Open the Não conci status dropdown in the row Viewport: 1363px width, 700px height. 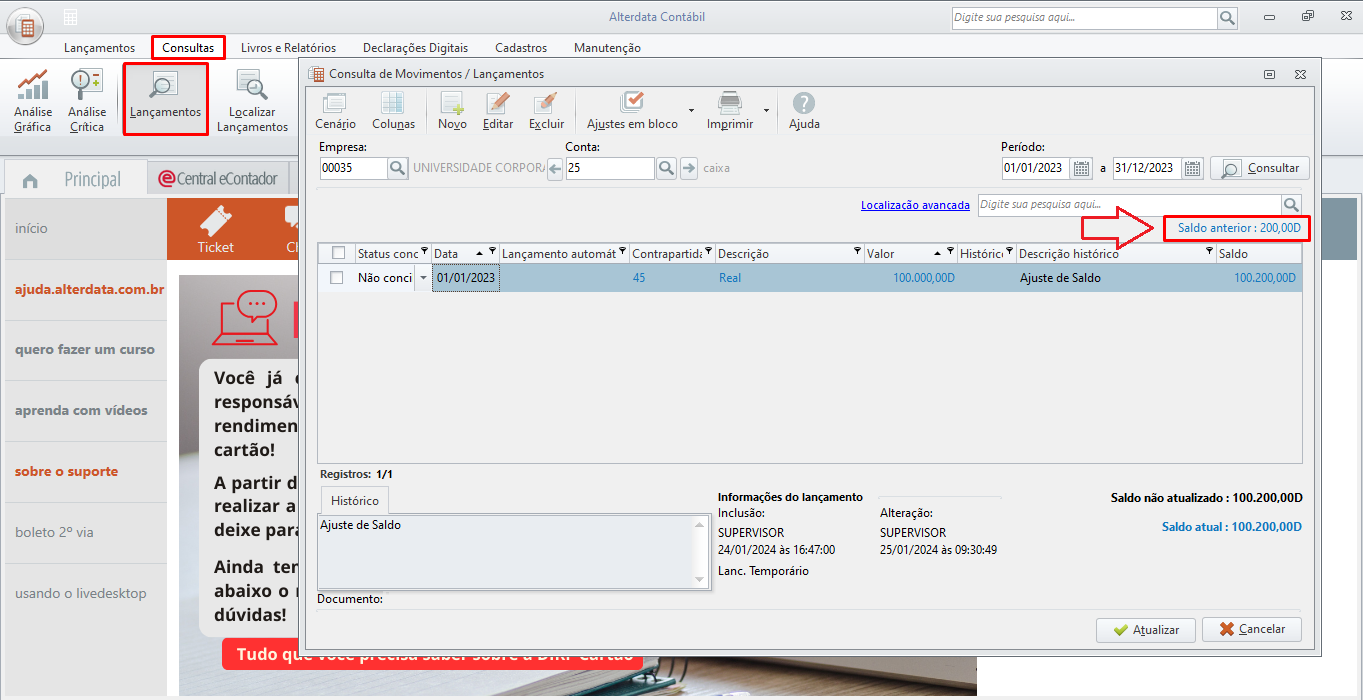click(x=422, y=278)
